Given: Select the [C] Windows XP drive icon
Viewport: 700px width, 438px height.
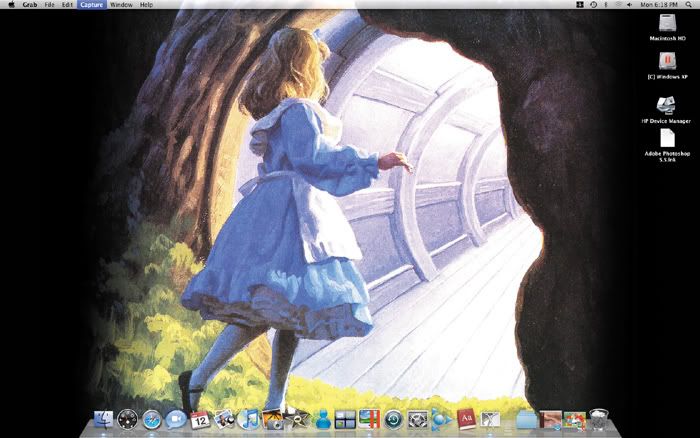Looking at the screenshot, I should click(x=667, y=66).
